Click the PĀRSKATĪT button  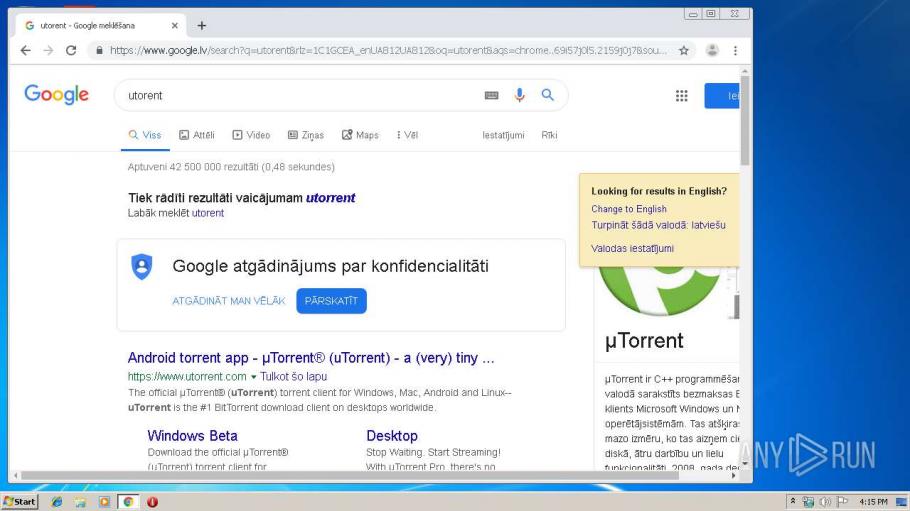(331, 301)
